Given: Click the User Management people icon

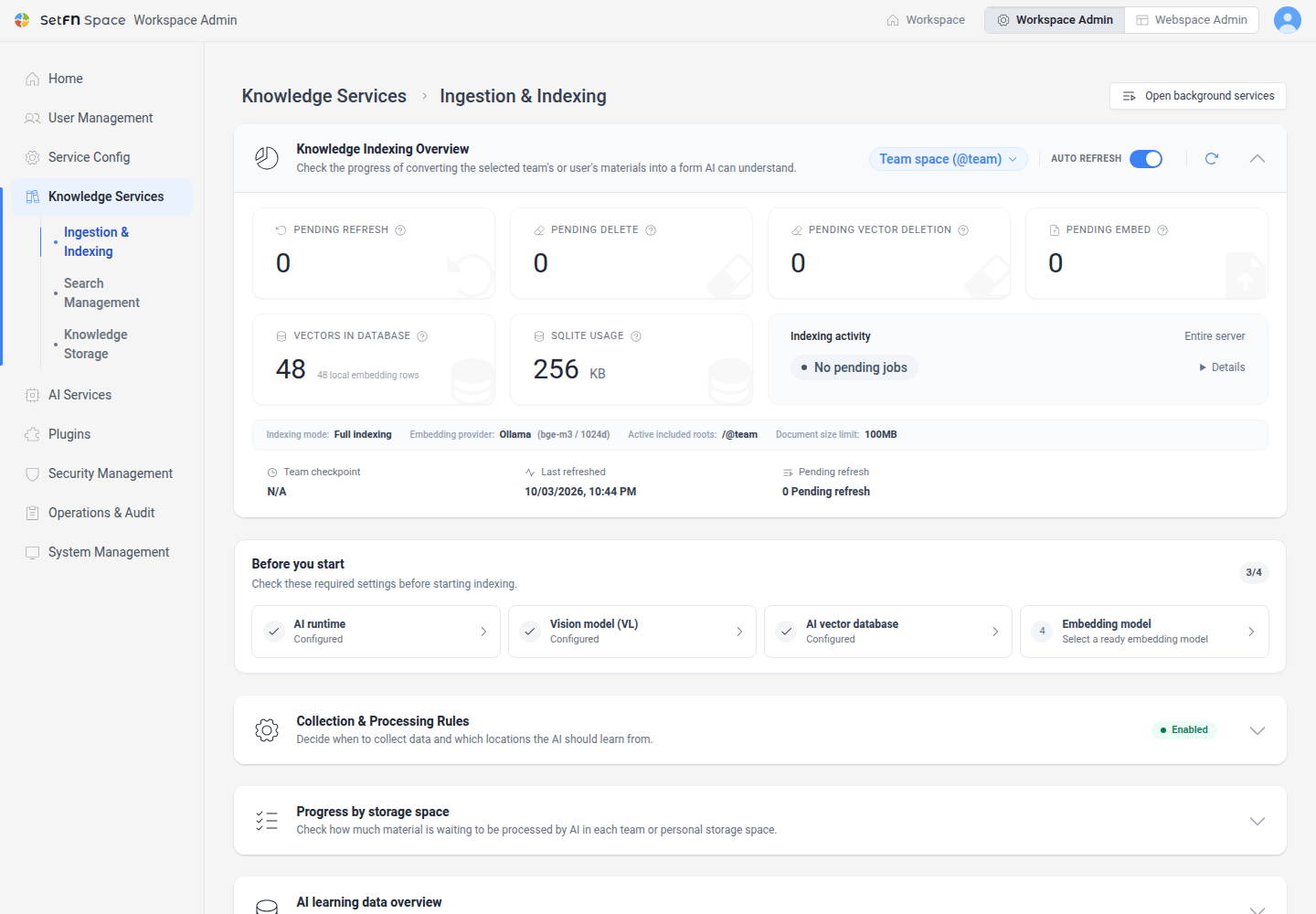Looking at the screenshot, I should click(x=33, y=118).
